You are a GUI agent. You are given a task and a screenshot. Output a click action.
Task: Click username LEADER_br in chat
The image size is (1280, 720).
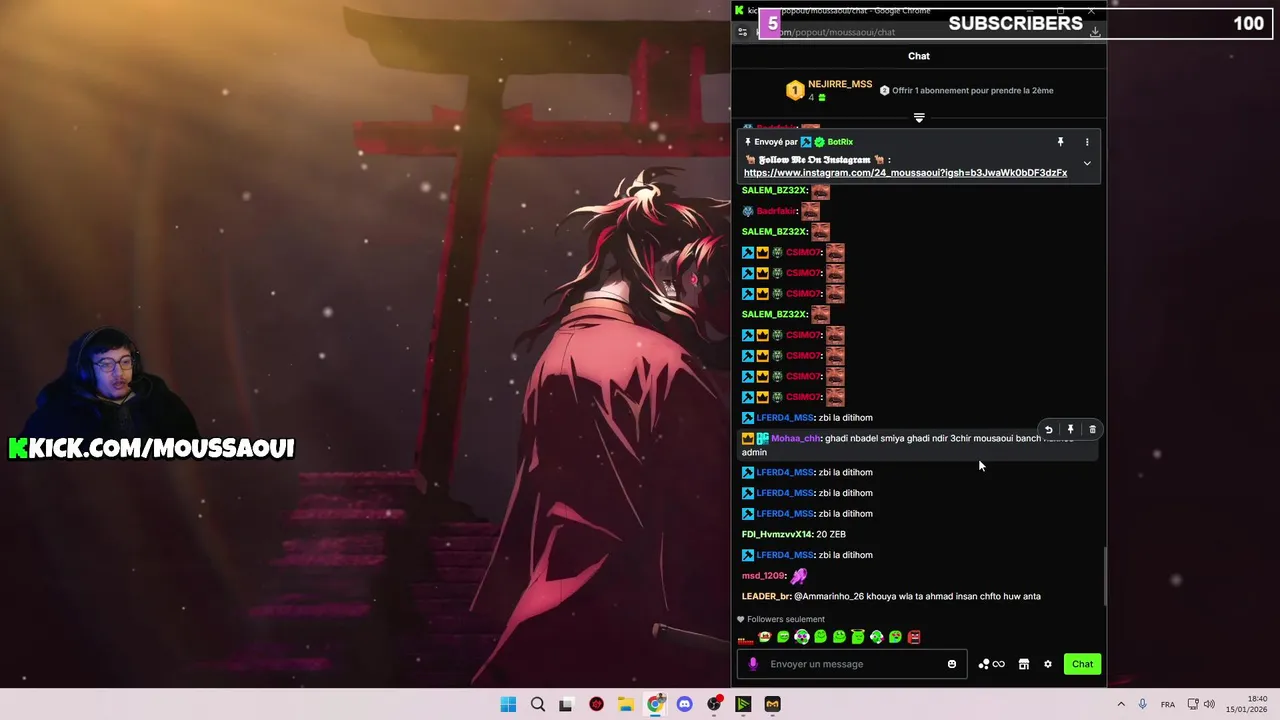[766, 596]
